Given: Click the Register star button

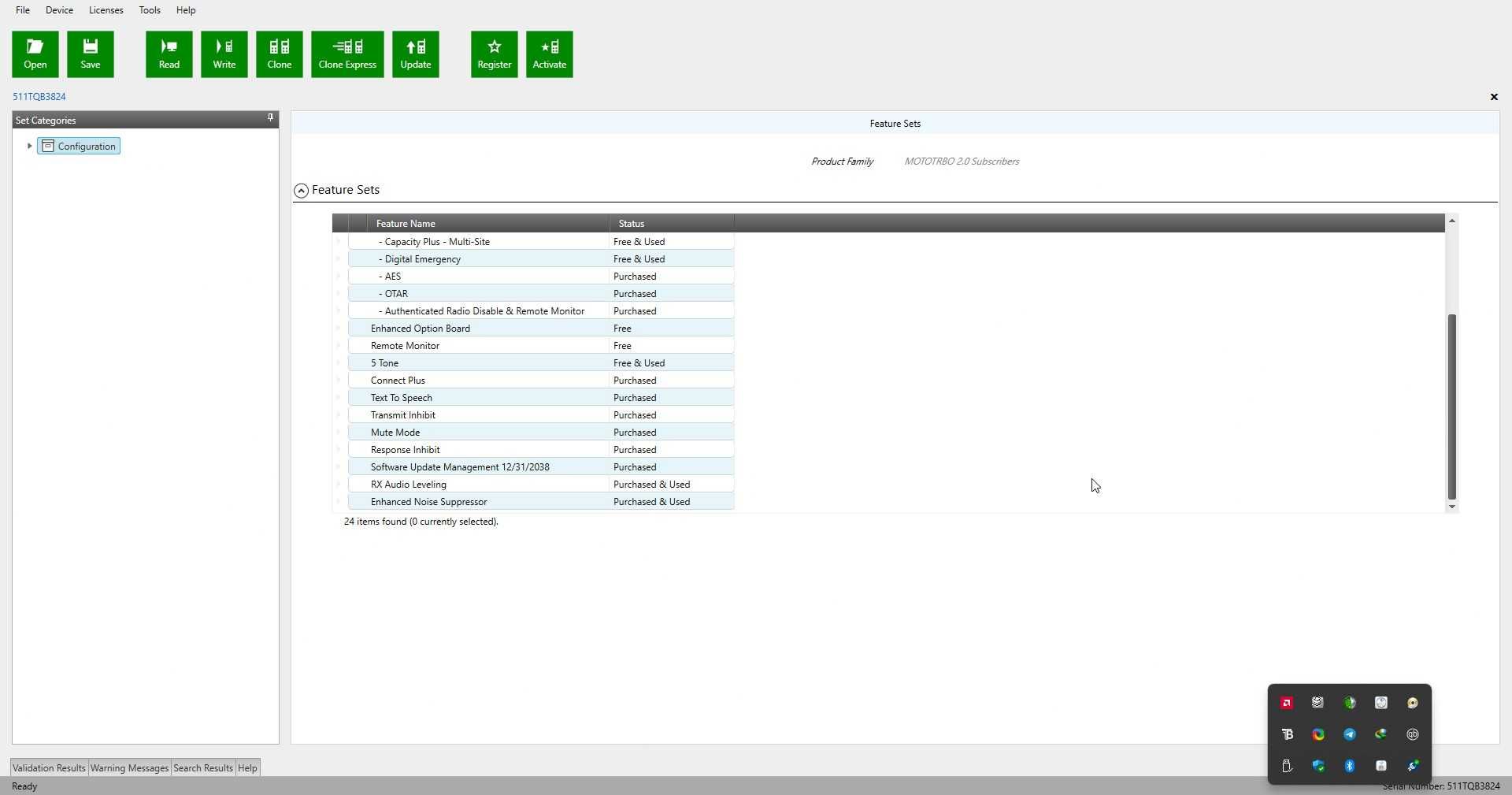Looking at the screenshot, I should click(495, 54).
